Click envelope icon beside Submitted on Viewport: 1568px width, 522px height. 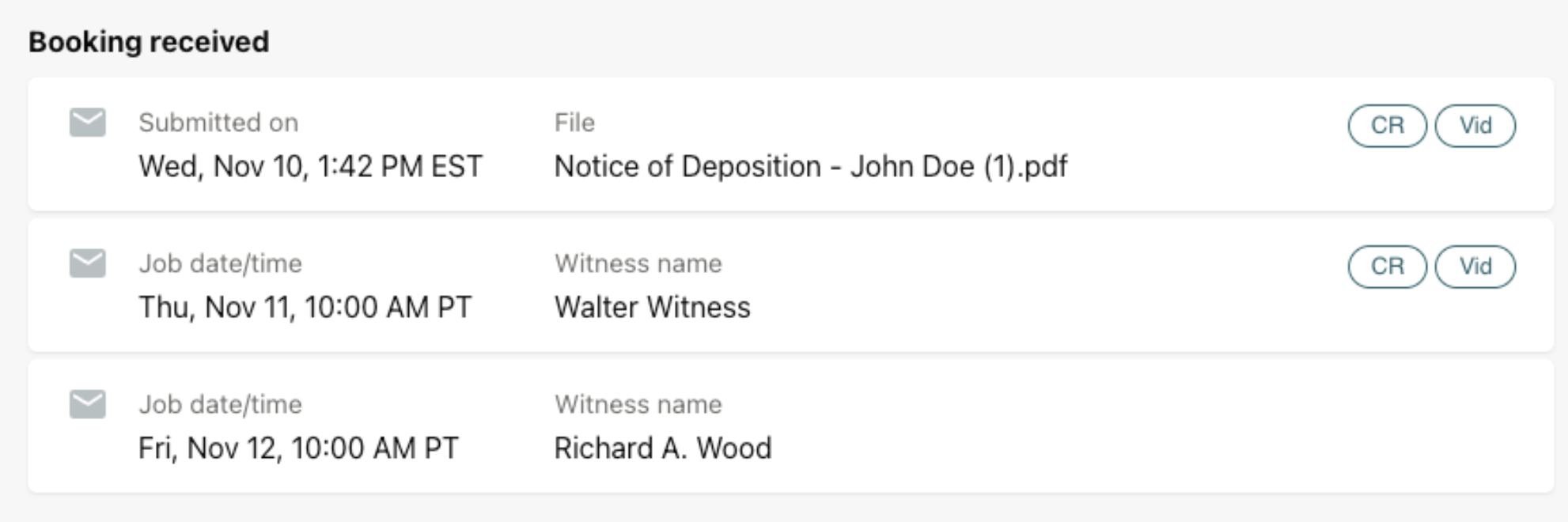[x=87, y=123]
